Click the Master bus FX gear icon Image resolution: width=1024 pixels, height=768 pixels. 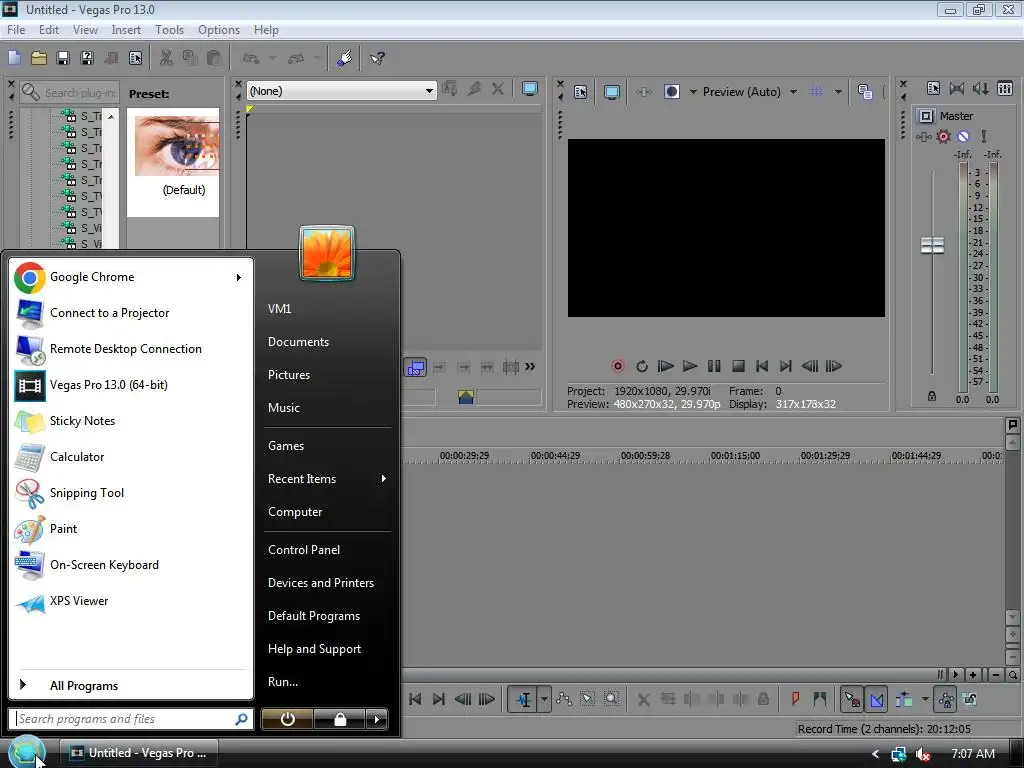click(x=943, y=136)
